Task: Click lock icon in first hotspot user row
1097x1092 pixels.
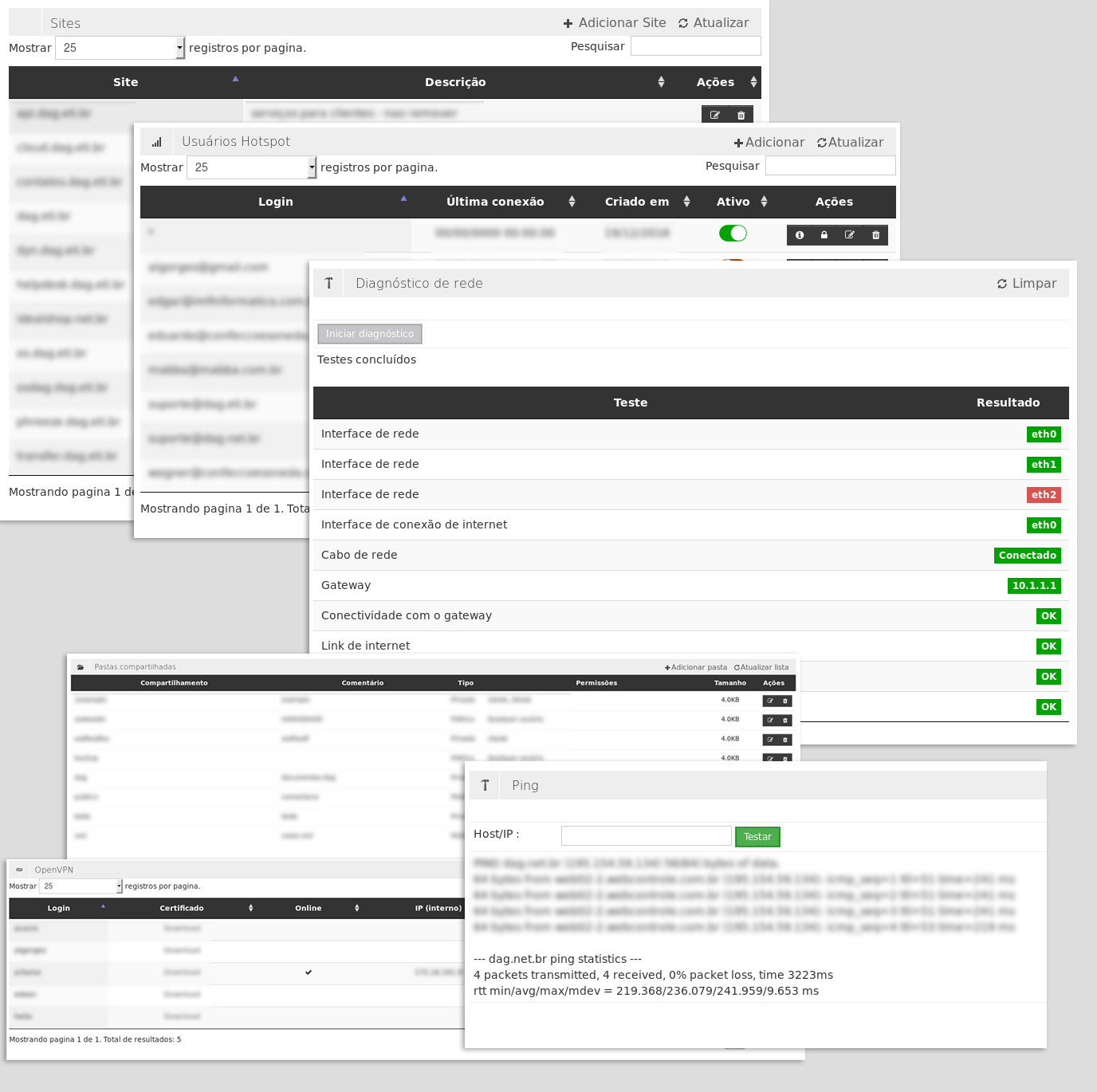Action: click(824, 235)
